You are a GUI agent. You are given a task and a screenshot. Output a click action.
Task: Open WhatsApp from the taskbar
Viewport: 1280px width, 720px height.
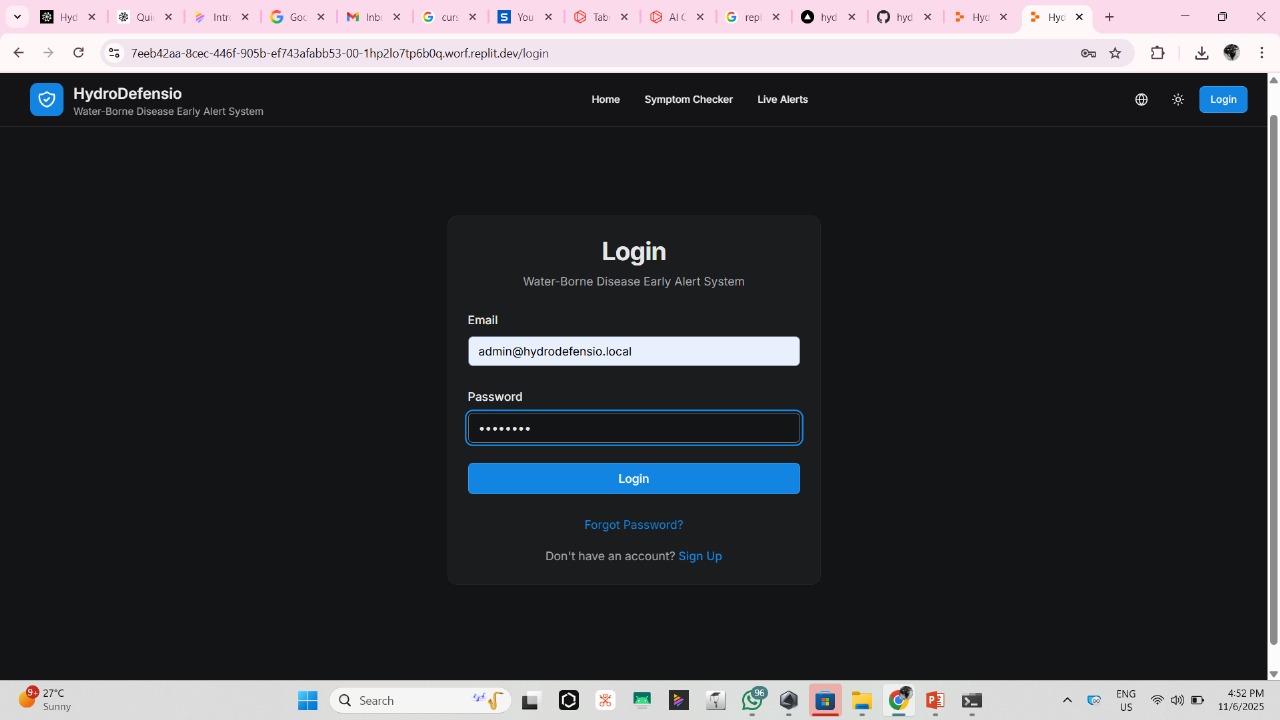tap(752, 701)
